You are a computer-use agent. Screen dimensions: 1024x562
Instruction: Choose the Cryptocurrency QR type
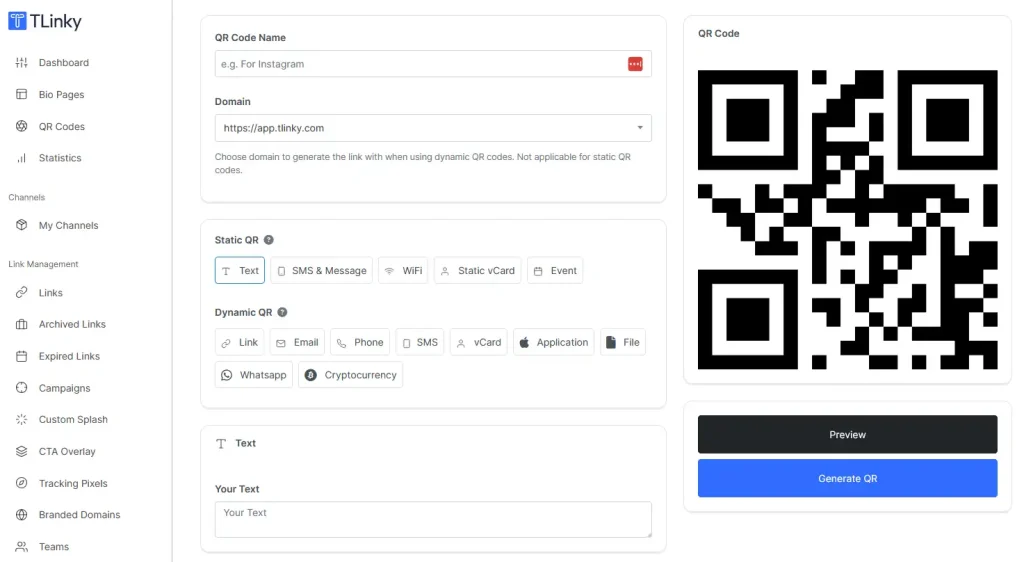[x=351, y=375]
